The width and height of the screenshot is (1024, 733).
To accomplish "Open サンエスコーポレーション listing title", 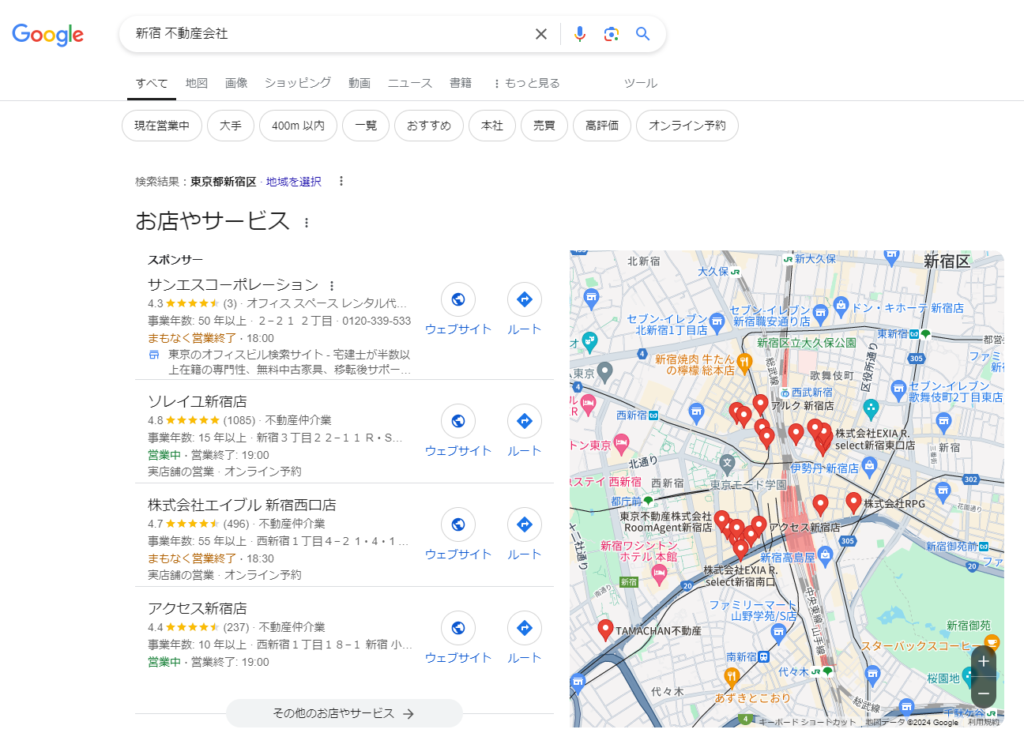I will coord(233,285).
